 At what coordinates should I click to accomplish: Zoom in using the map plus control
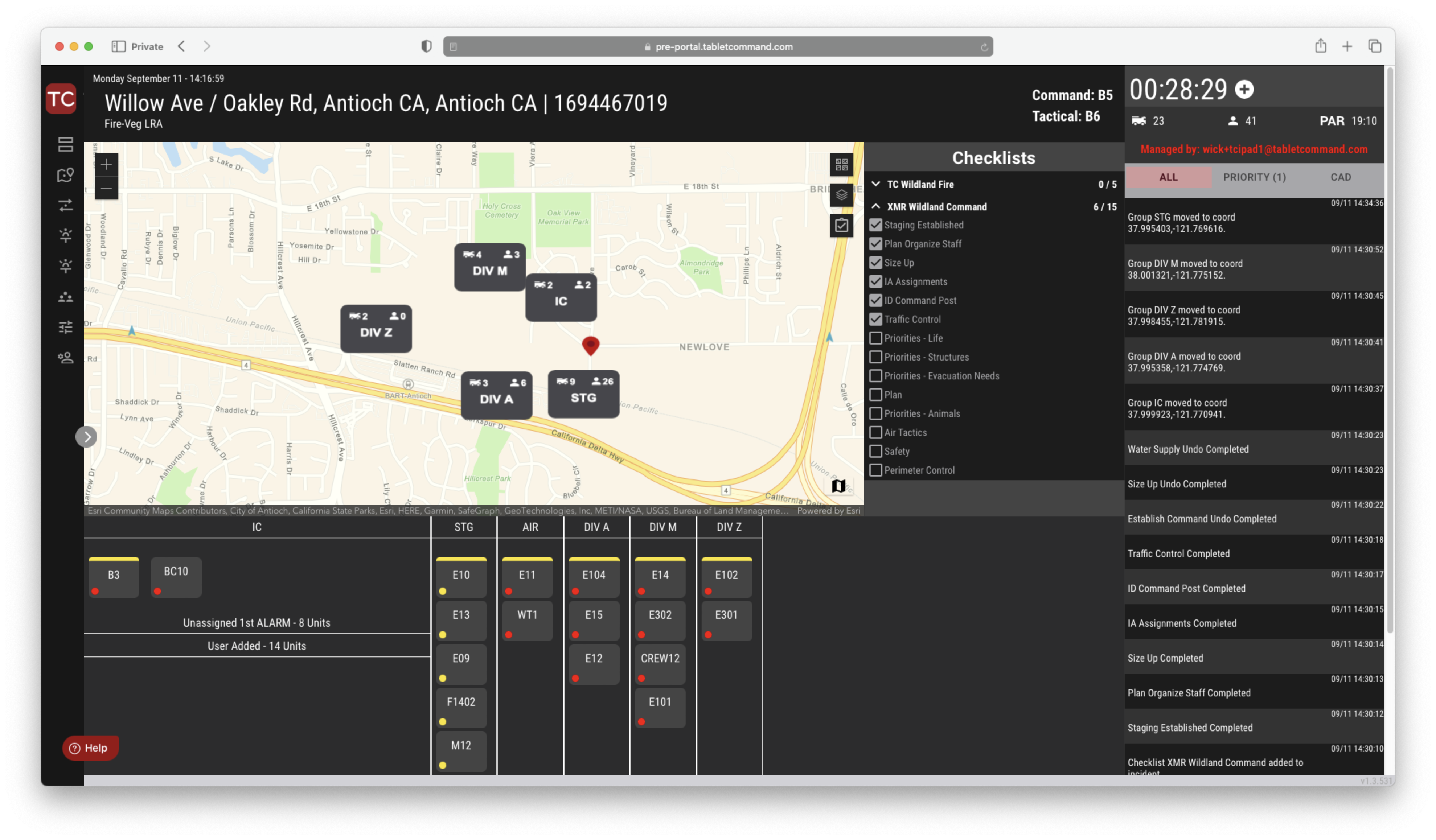click(x=107, y=165)
